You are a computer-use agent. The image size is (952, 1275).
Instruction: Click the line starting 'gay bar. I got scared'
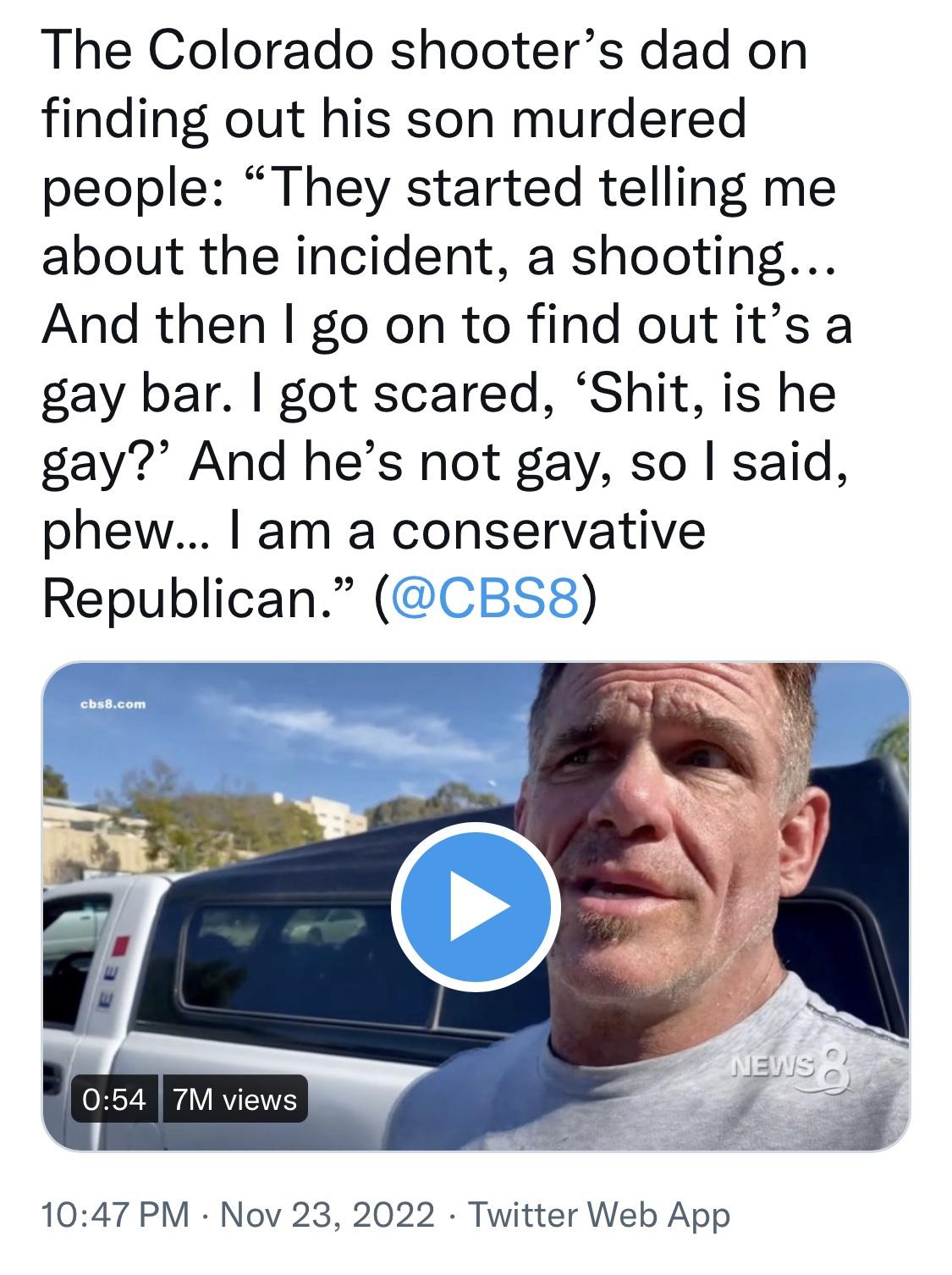pyautogui.click(x=438, y=394)
